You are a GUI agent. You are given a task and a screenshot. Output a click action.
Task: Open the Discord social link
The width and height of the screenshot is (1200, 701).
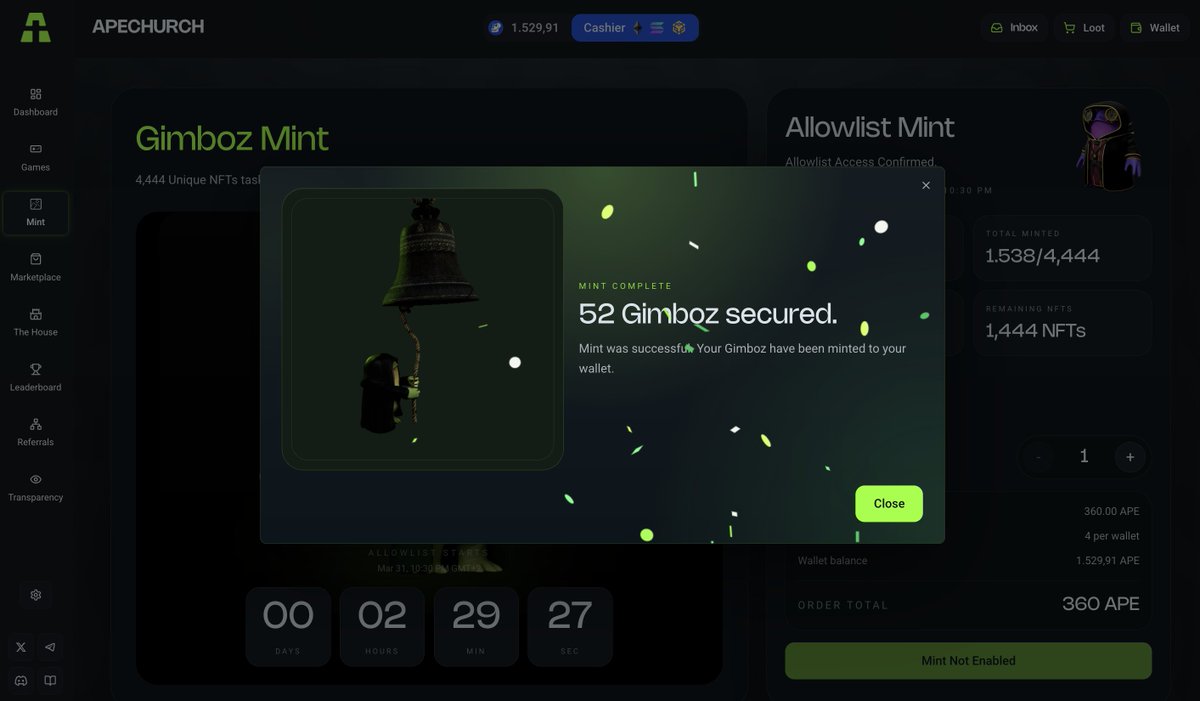tap(21, 680)
